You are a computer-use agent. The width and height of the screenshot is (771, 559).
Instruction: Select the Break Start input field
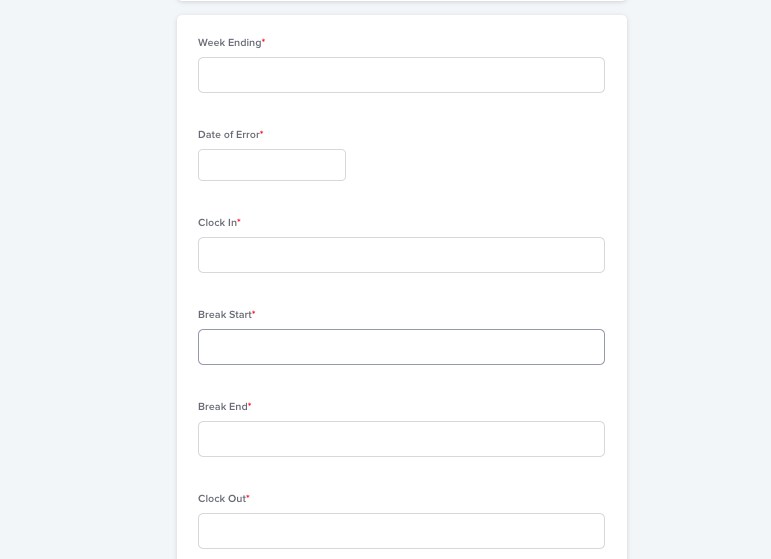[x=401, y=347]
